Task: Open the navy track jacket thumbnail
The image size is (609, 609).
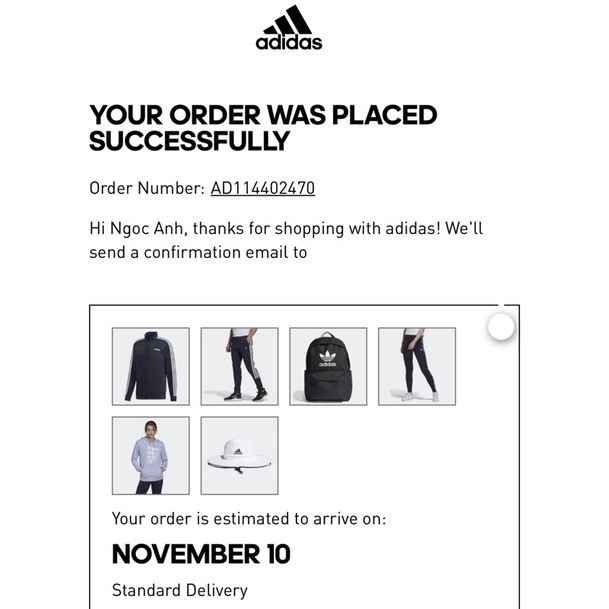Action: pos(150,366)
